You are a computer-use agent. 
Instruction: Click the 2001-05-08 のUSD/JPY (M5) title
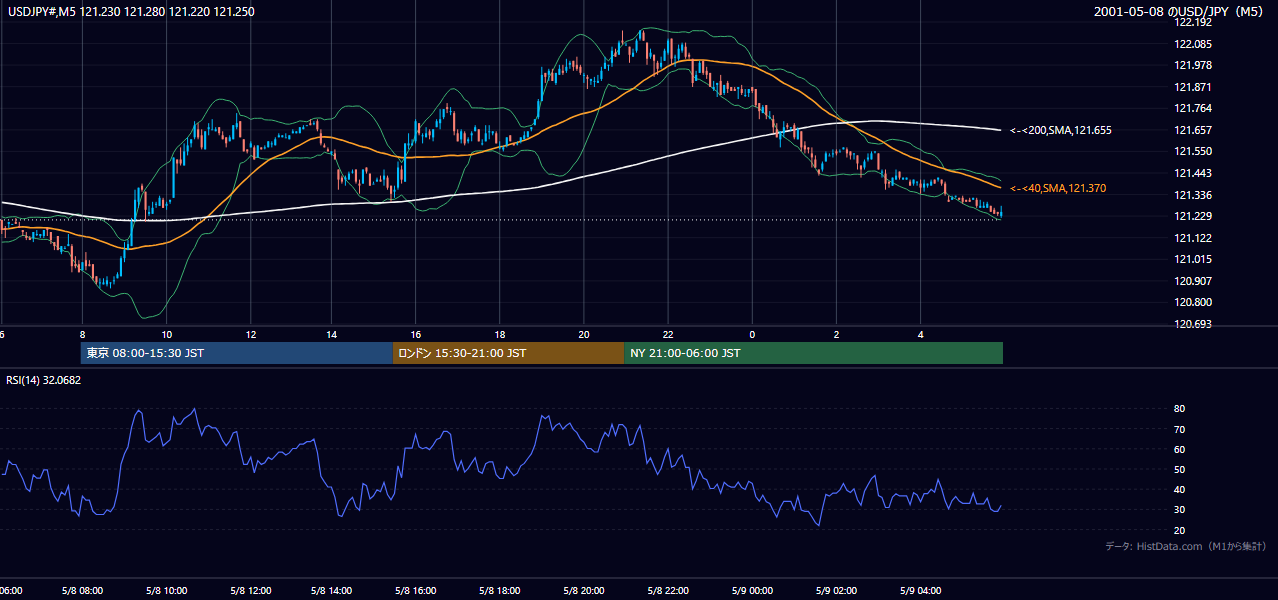(x=1181, y=12)
